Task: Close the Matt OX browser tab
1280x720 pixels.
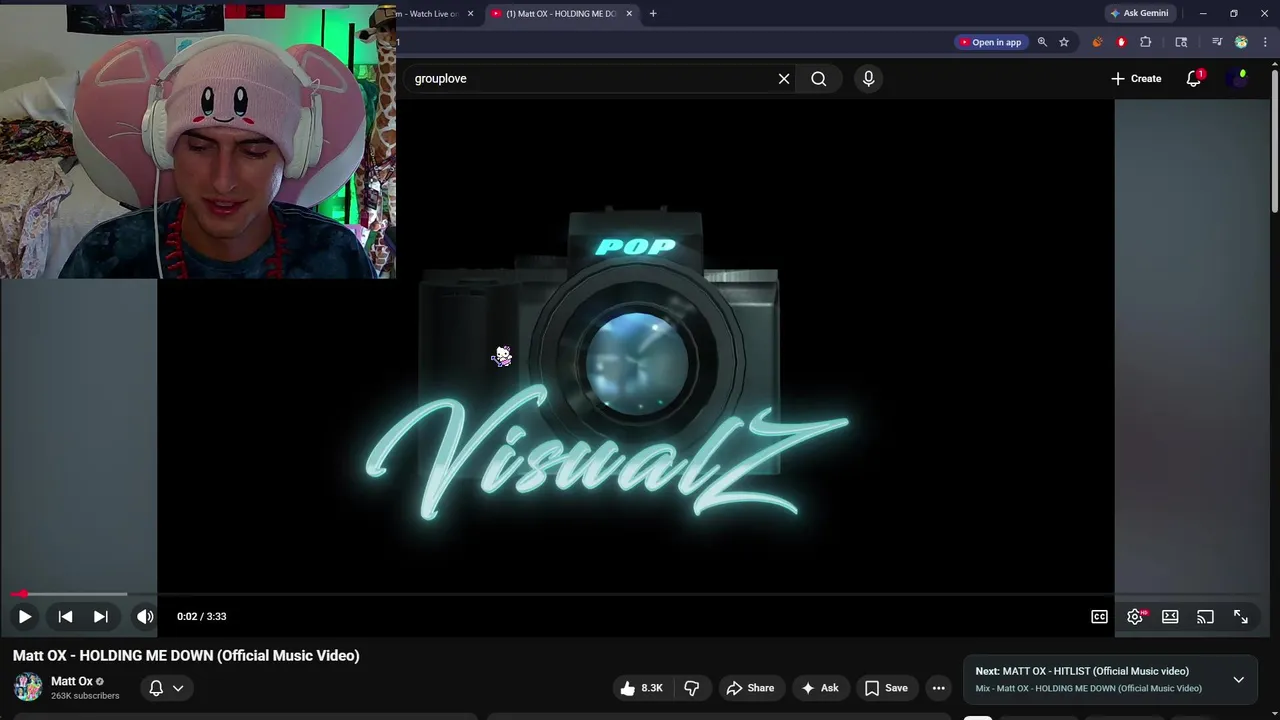Action: click(629, 14)
